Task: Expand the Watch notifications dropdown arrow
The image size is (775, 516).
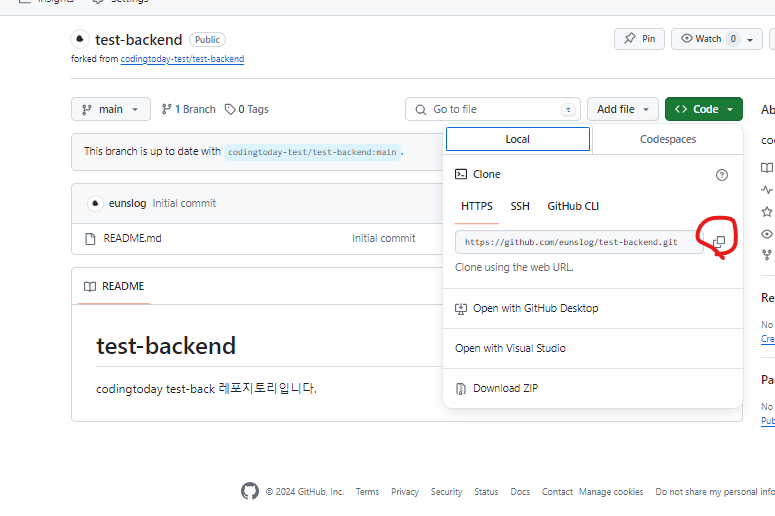Action: [x=750, y=40]
